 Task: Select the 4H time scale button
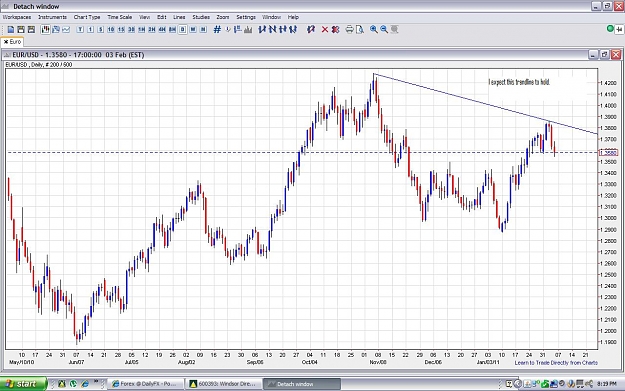162,29
